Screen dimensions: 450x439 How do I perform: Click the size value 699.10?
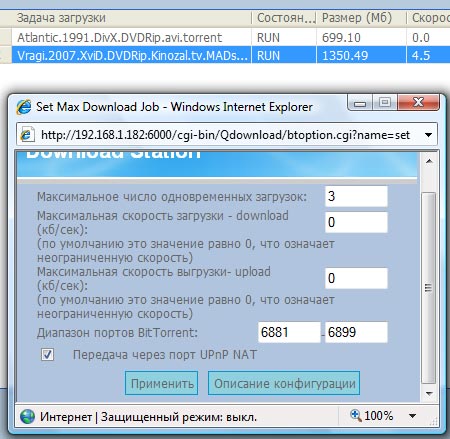[x=341, y=38]
